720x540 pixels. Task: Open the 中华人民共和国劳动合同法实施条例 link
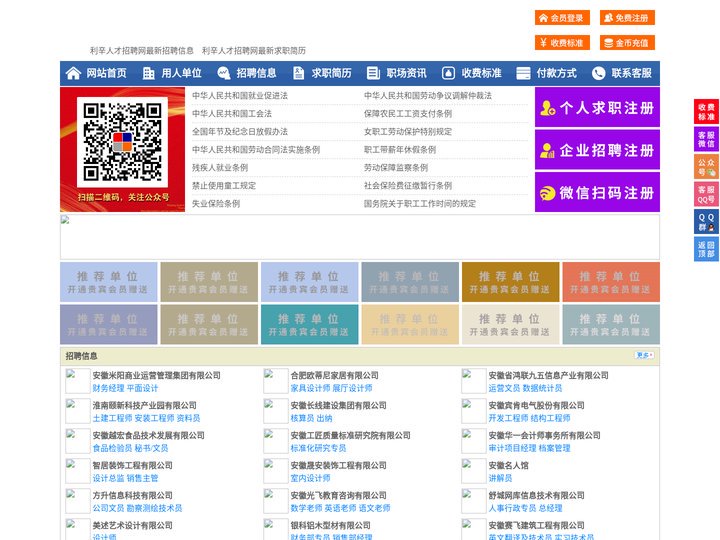pos(256,150)
